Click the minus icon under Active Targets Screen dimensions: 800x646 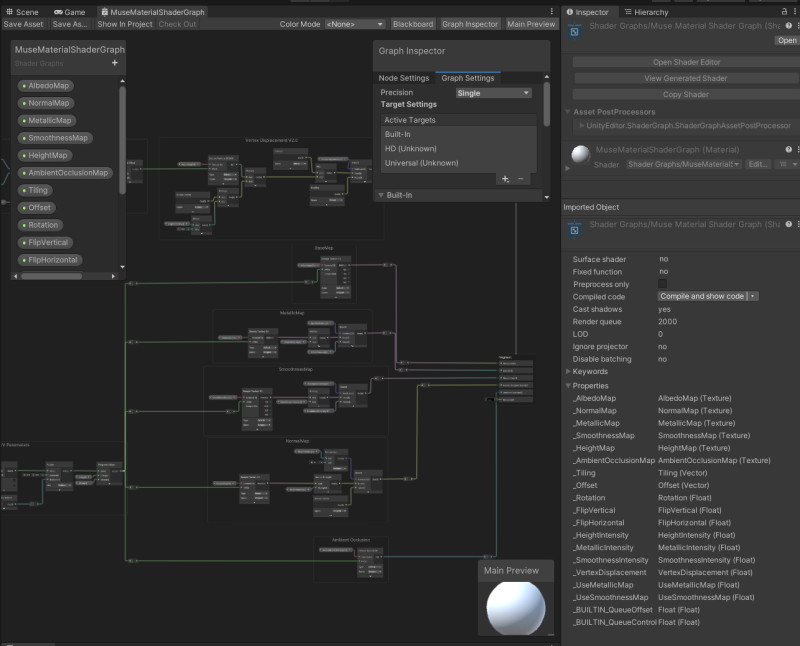tap(521, 180)
